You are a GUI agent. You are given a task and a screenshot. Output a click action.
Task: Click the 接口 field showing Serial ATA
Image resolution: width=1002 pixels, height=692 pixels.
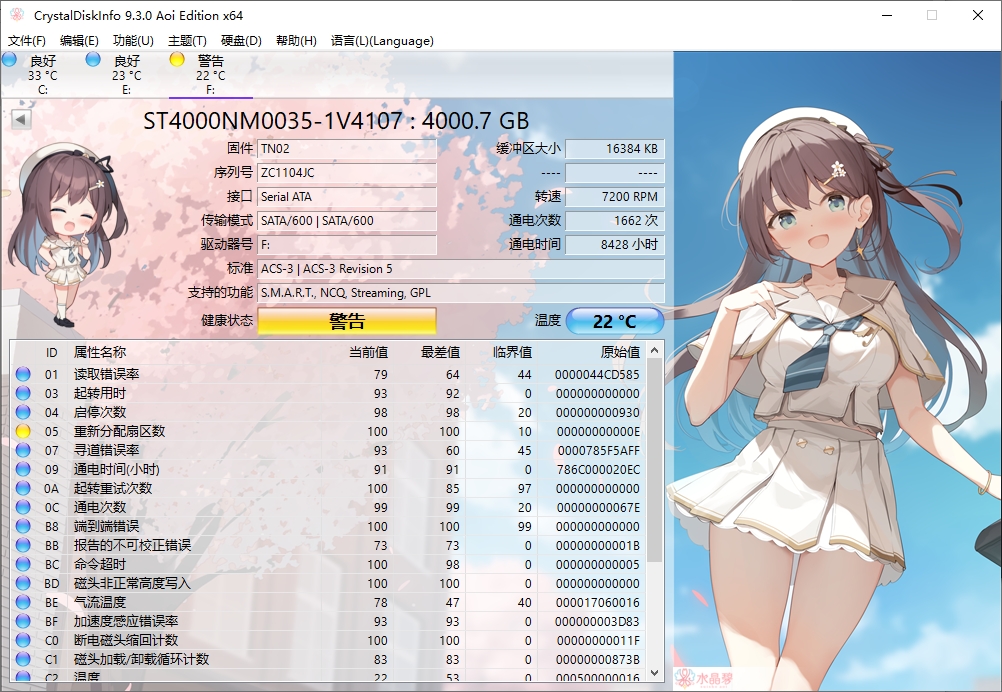(347, 197)
